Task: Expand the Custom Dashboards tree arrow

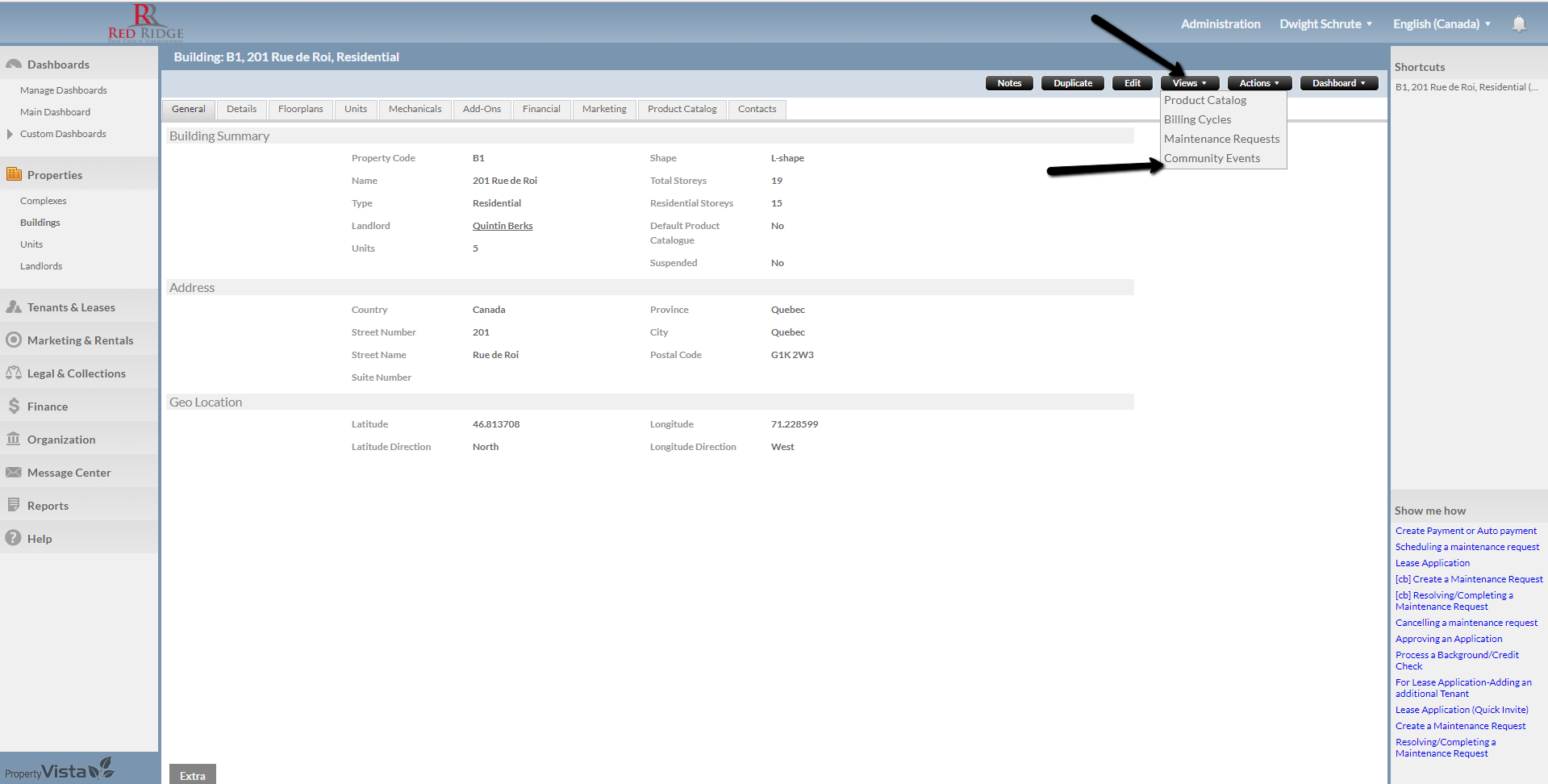Action: [10, 134]
